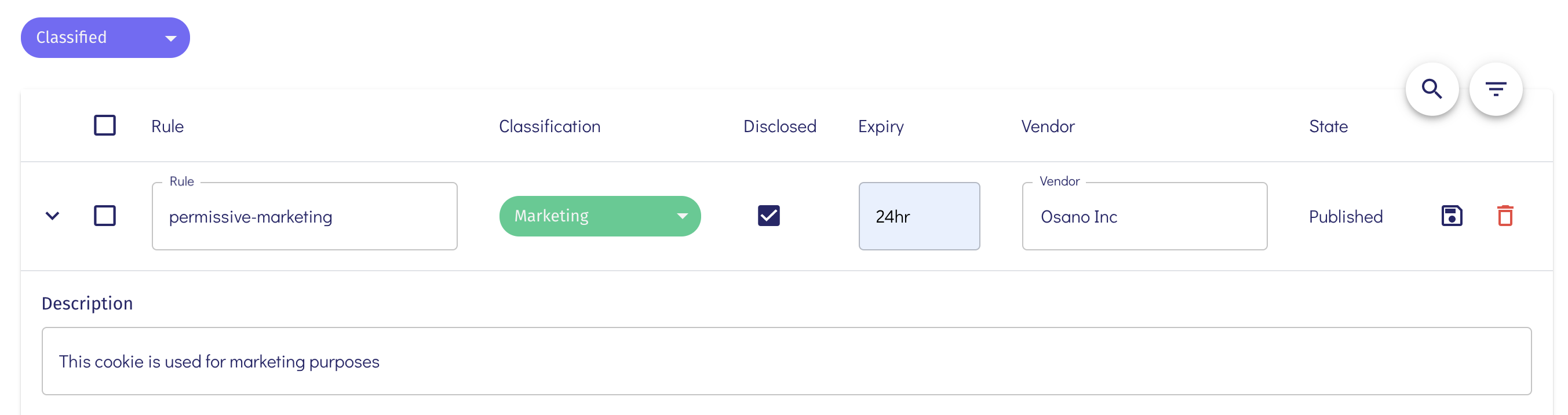This screenshot has width=1568, height=415.
Task: Uncheck the Disclosed checkbox
Action: [x=768, y=216]
